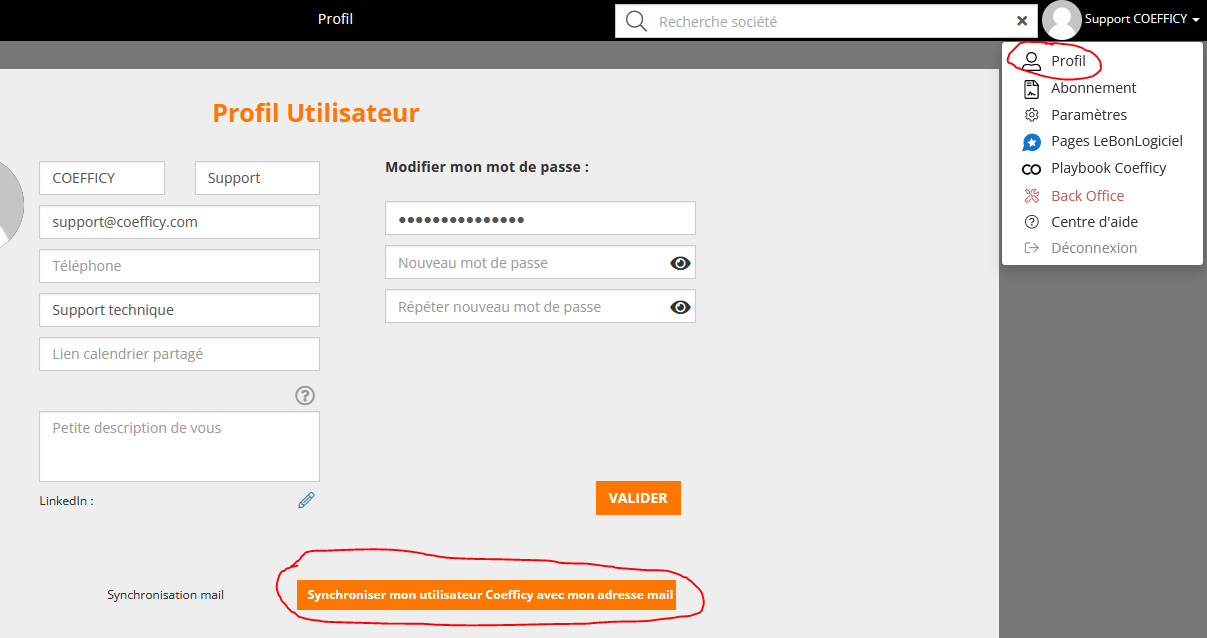Click the Centre d'aide question icon
1207x638 pixels.
coord(1032,222)
